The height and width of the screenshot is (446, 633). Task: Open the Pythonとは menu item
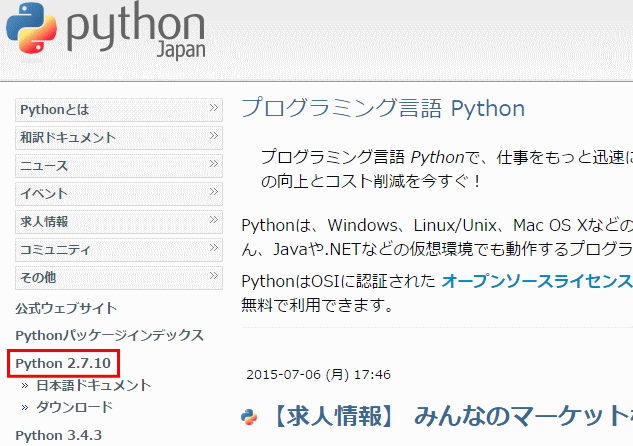(x=119, y=110)
